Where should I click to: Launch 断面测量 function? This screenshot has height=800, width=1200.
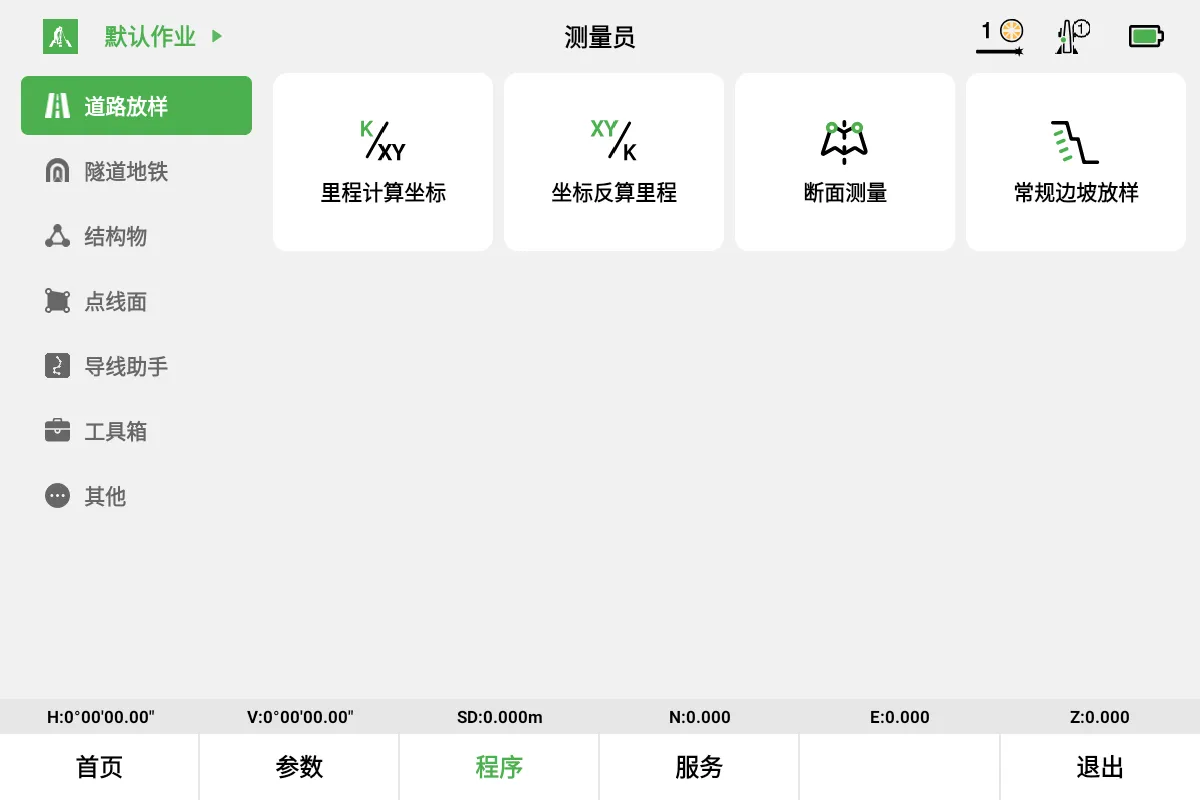(845, 162)
